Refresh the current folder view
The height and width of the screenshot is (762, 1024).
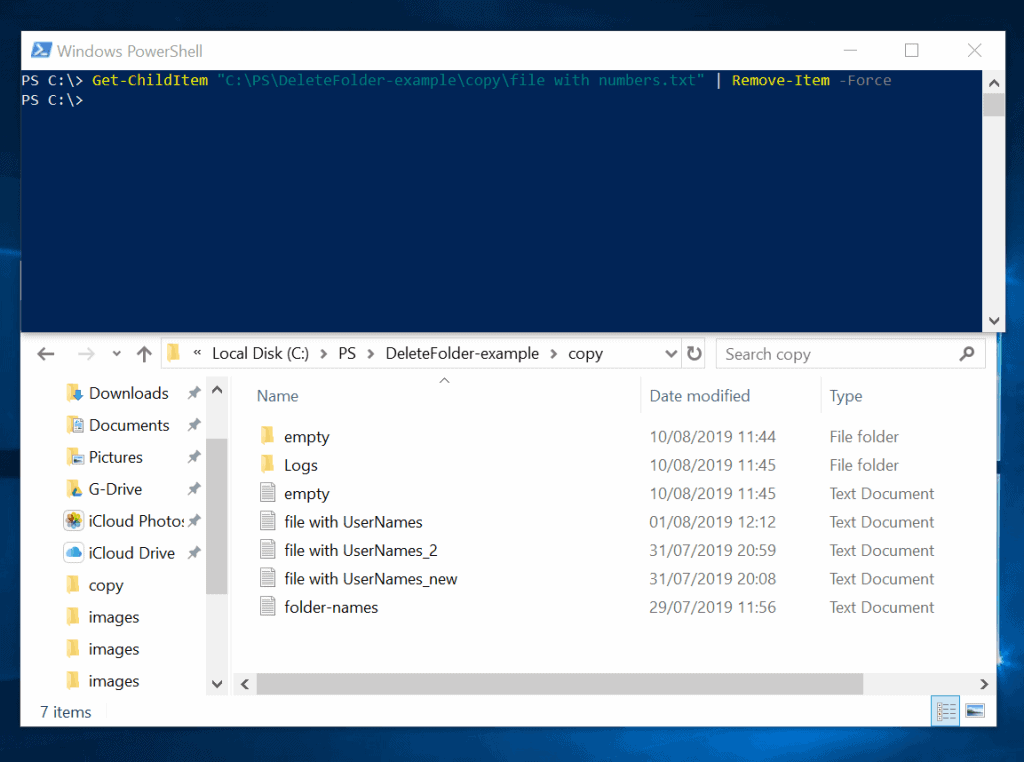pos(694,353)
